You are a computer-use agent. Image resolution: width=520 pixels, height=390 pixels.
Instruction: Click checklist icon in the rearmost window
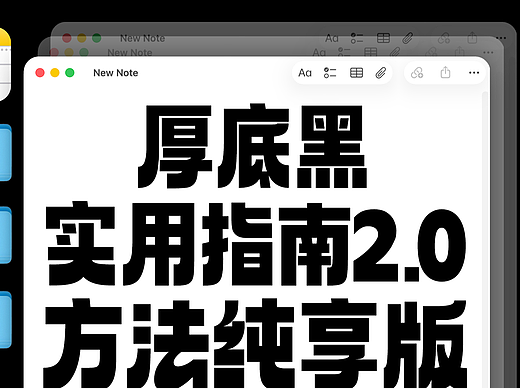pos(357,38)
